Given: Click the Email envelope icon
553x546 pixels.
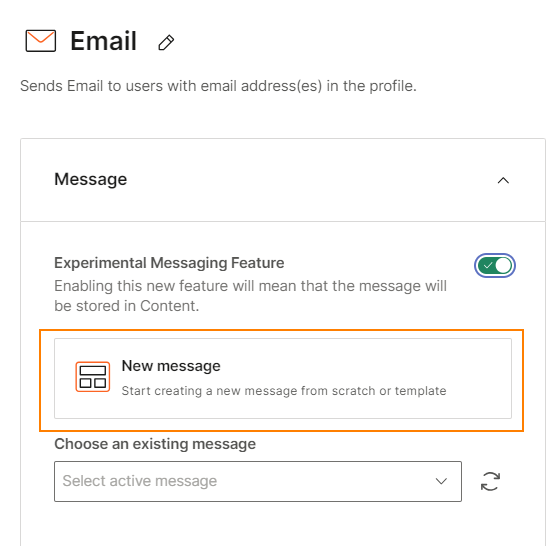Looking at the screenshot, I should [x=41, y=41].
